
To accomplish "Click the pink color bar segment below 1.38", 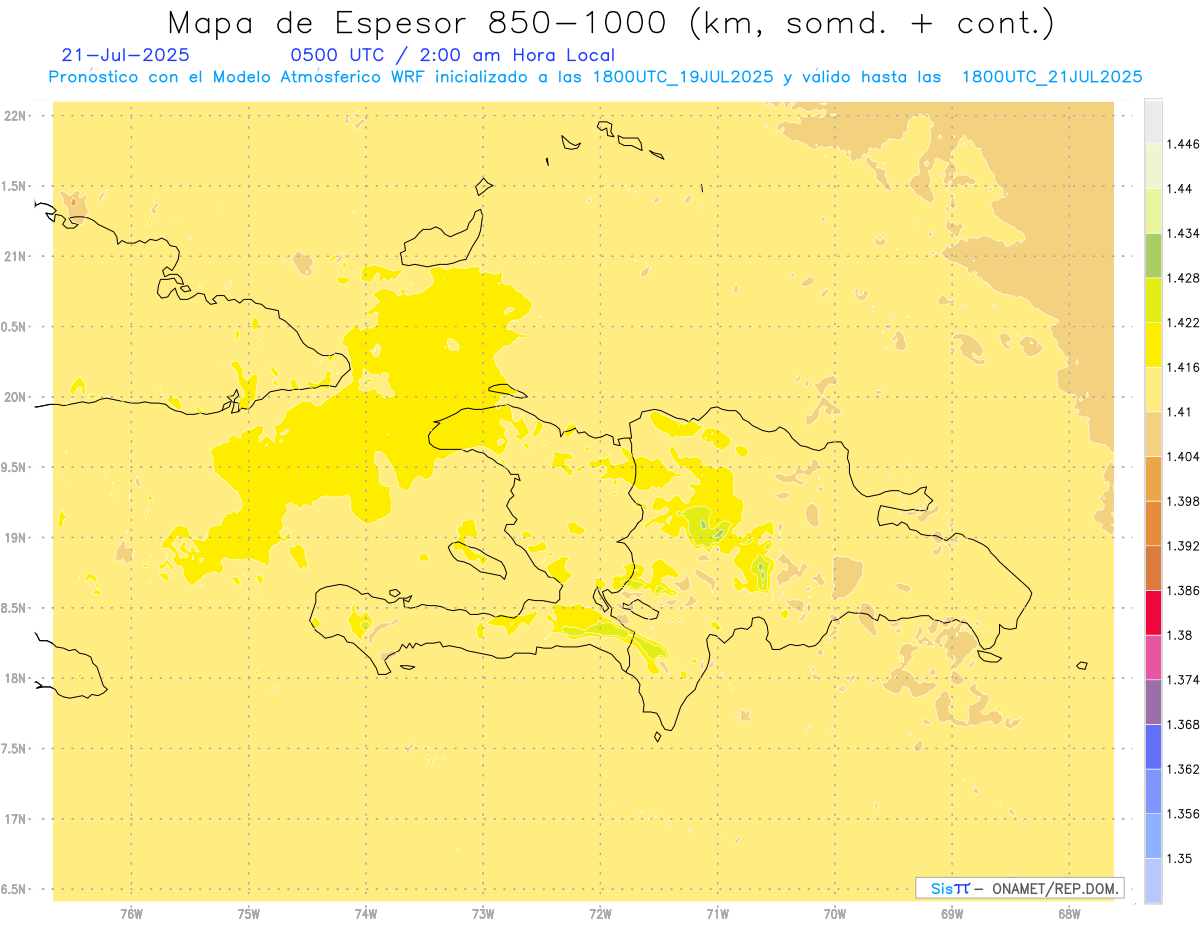I will pyautogui.click(x=1153, y=657).
